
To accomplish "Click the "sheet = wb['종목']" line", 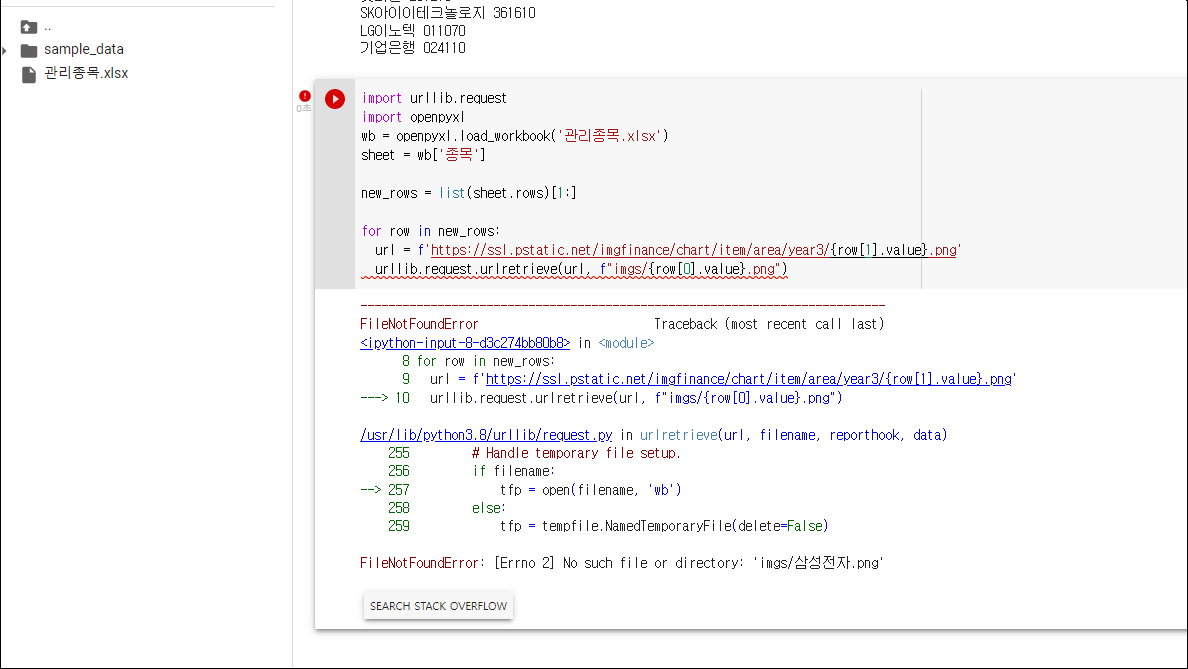I will tap(423, 155).
